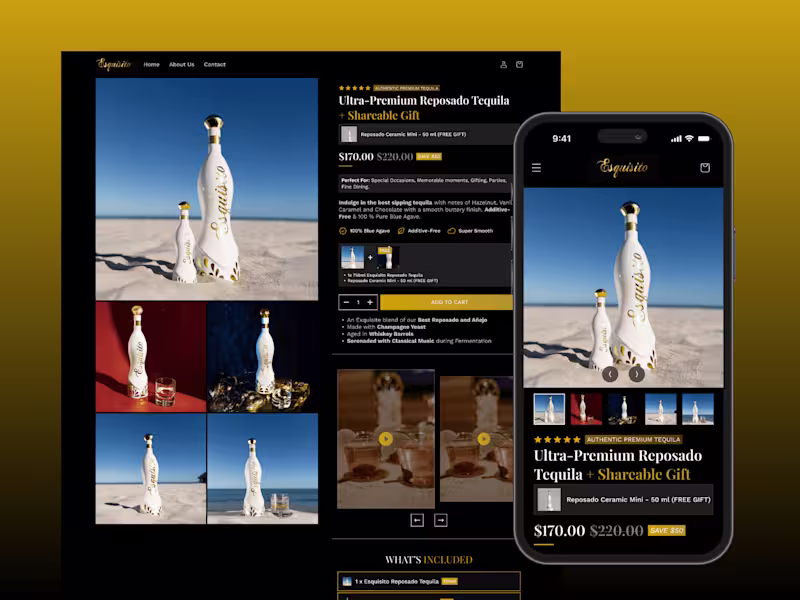
Task: Go to previous video with left arrow
Action: click(x=417, y=520)
